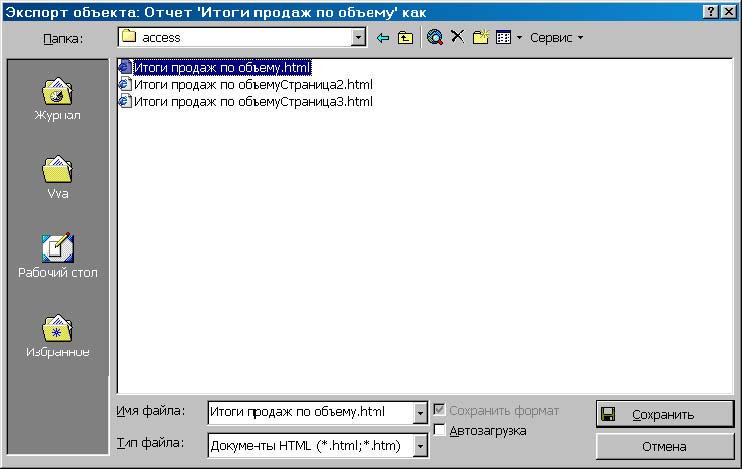Open the Vva folder in sidebar
Screen dimensions: 742x469
click(x=58, y=177)
